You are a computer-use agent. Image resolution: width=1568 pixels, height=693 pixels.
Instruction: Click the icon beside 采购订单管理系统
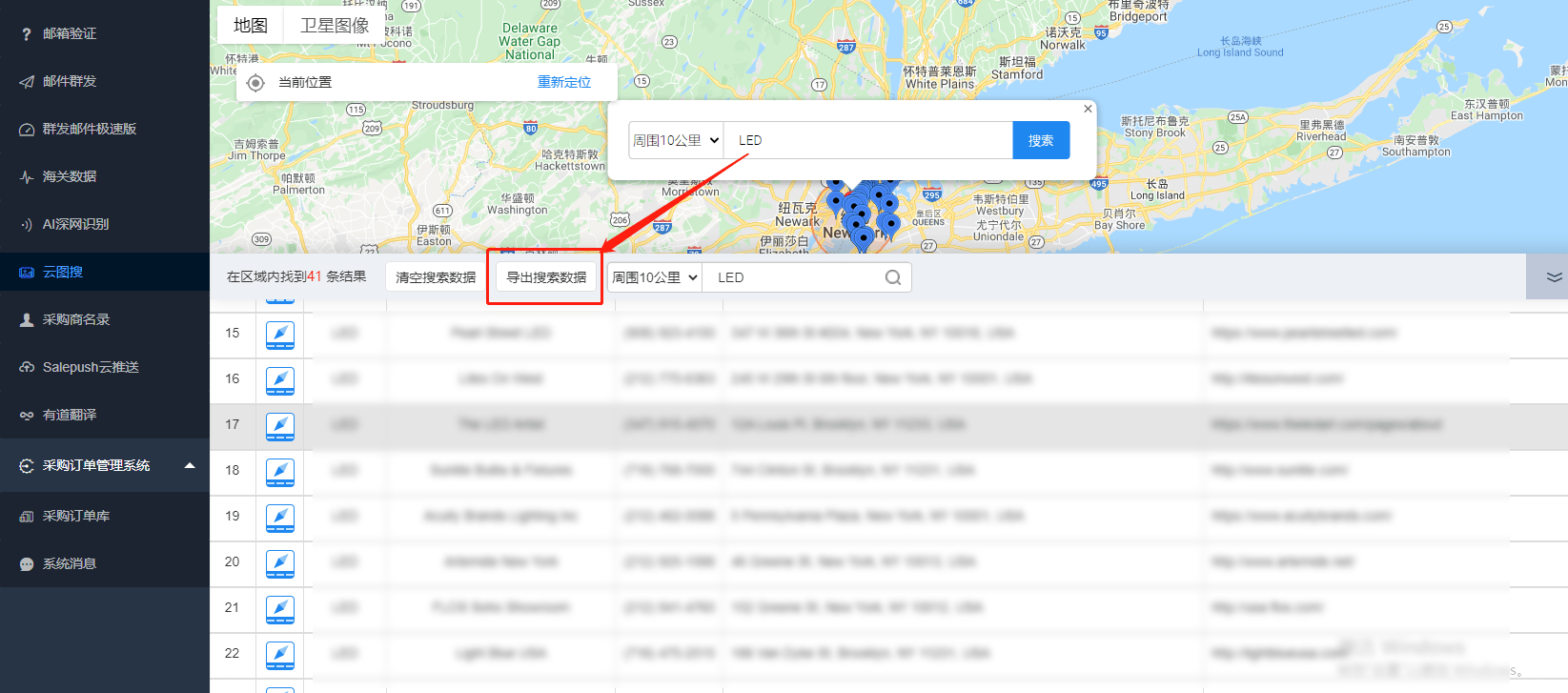27,466
